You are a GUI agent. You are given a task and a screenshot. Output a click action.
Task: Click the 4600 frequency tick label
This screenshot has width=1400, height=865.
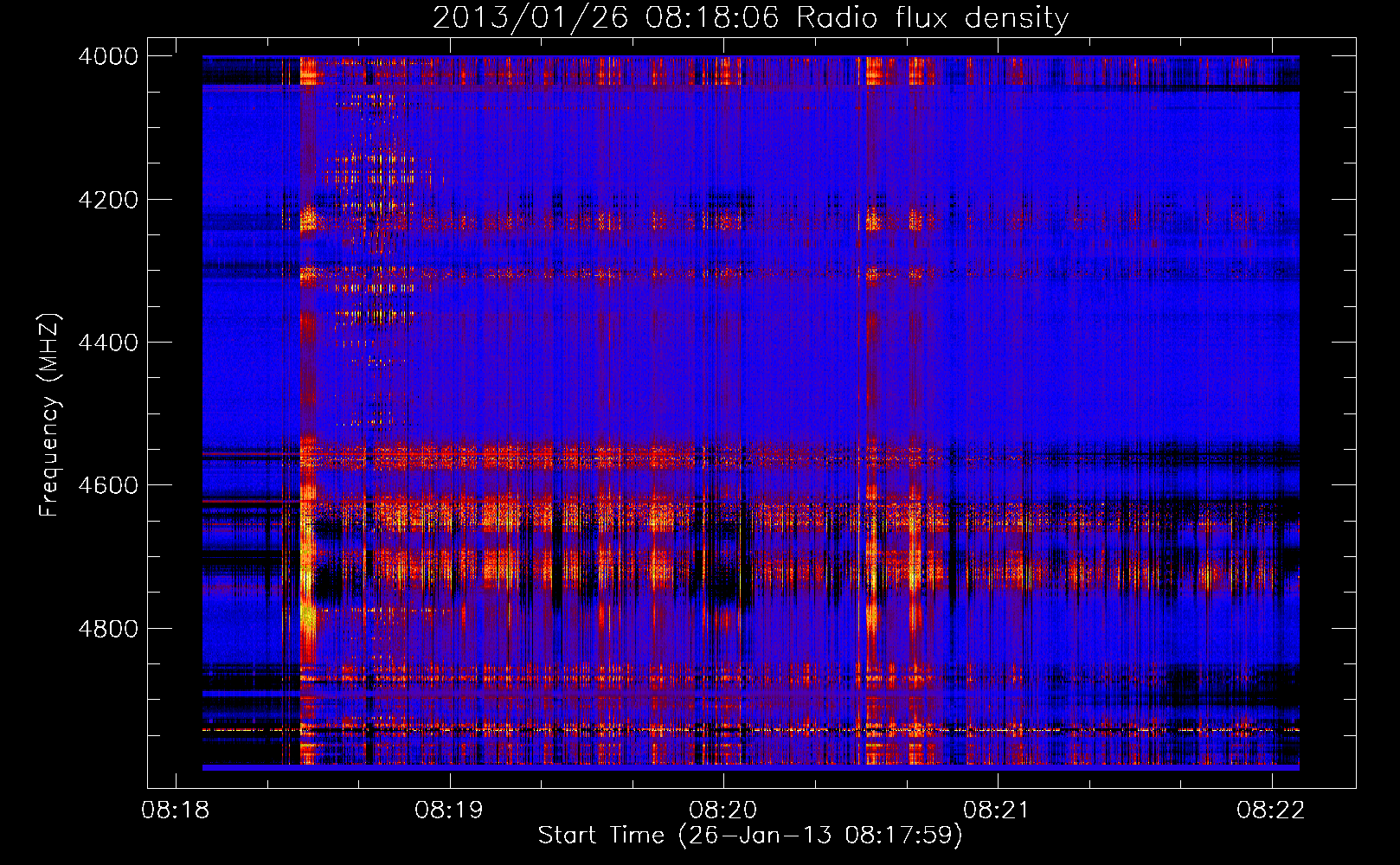[x=108, y=485]
